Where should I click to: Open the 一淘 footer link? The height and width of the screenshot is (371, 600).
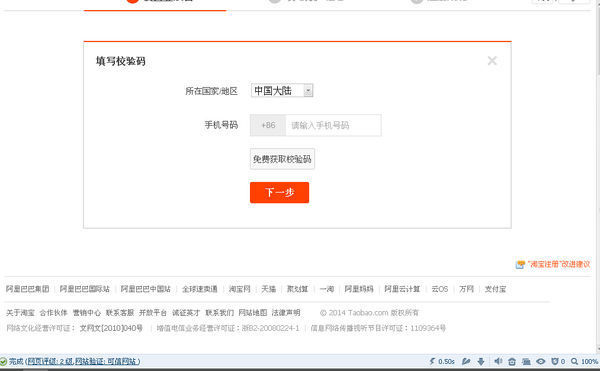[x=327, y=289]
